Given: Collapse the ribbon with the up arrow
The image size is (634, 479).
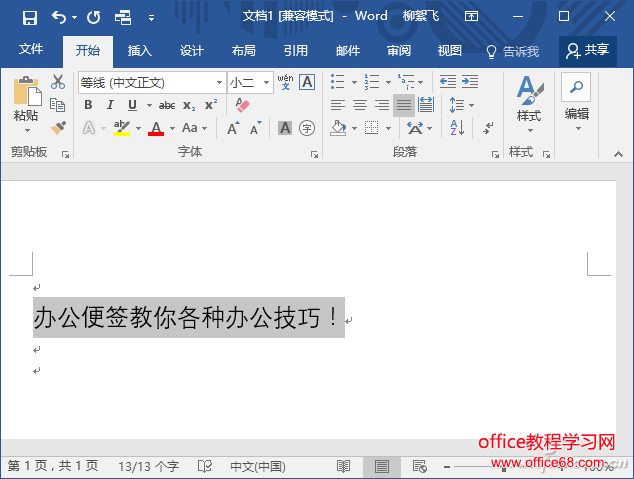Looking at the screenshot, I should pyautogui.click(x=618, y=154).
